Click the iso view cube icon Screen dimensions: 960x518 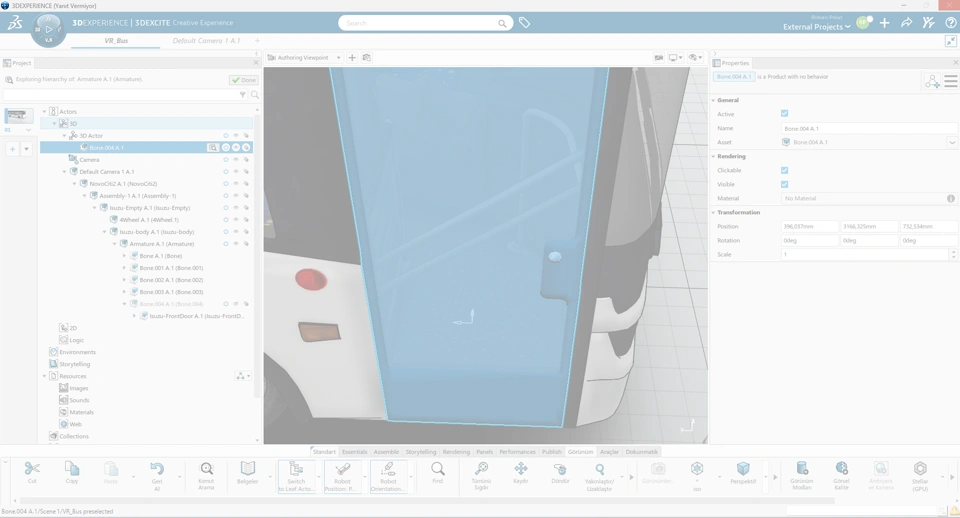tap(697, 469)
